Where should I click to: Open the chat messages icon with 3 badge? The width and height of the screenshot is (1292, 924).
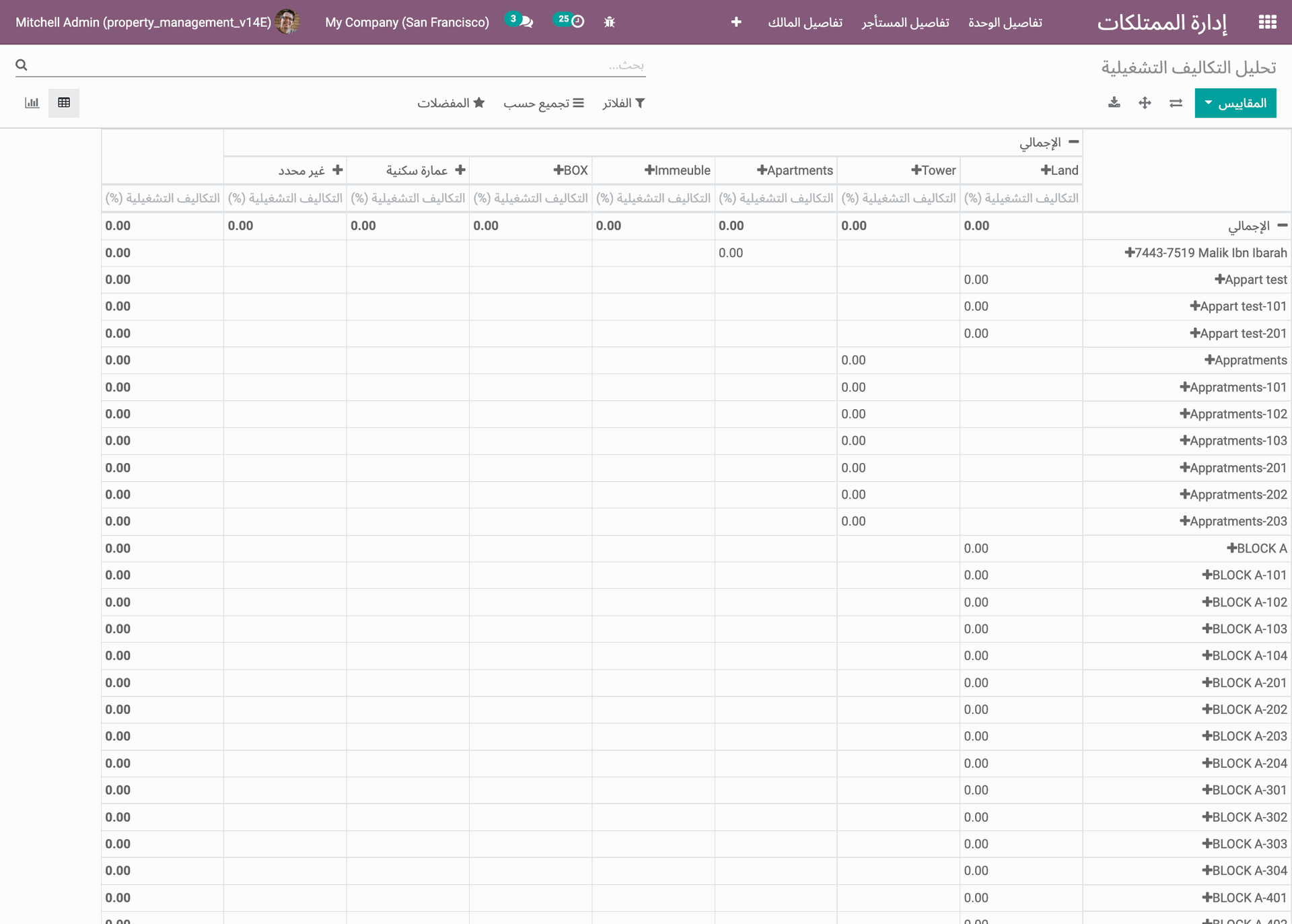pyautogui.click(x=519, y=21)
